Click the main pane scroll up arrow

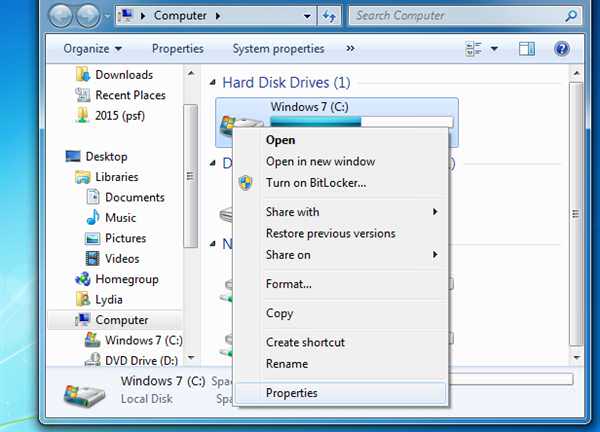pos(577,73)
